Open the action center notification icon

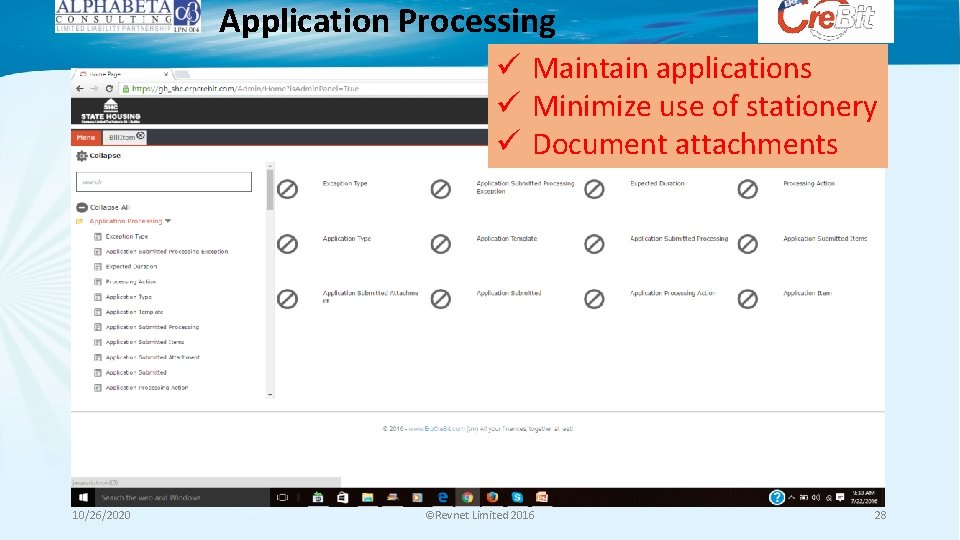840,497
